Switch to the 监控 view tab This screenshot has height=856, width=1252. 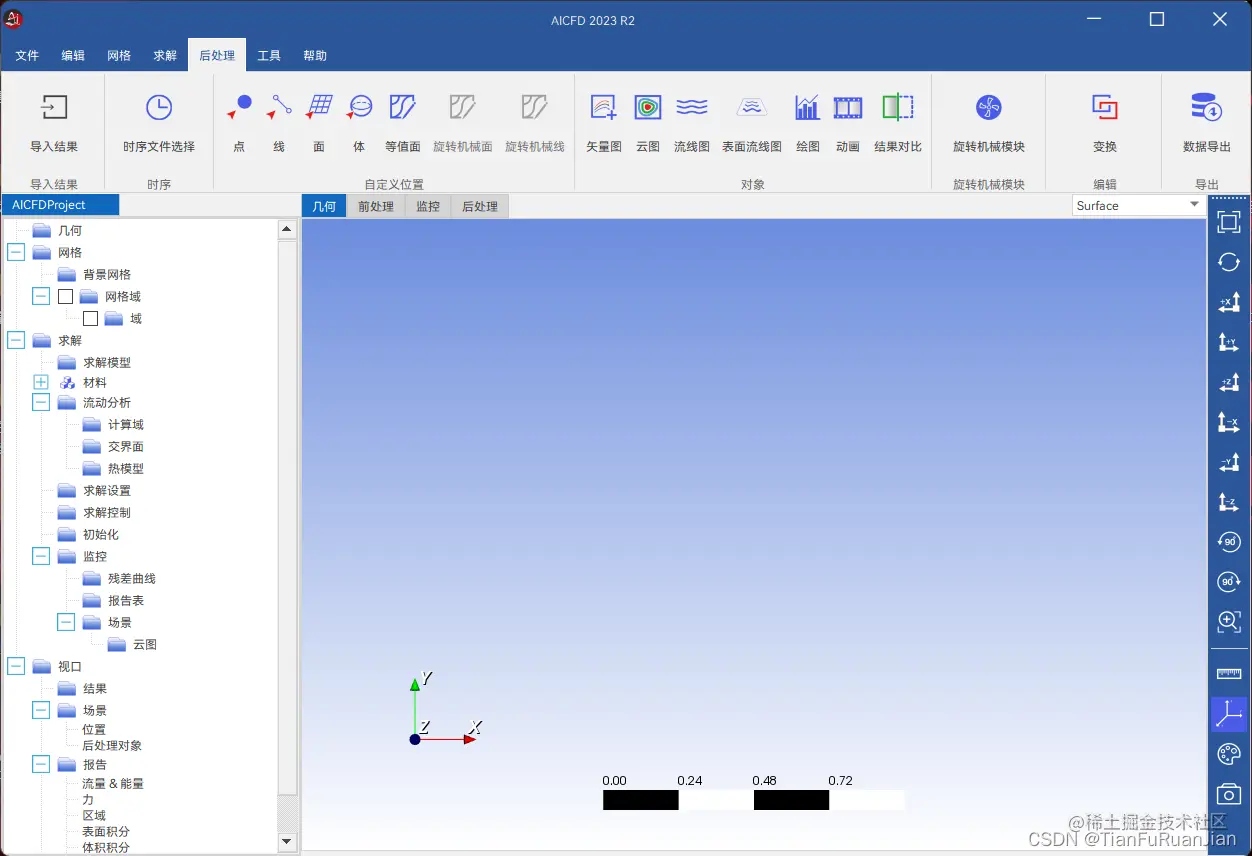428,207
